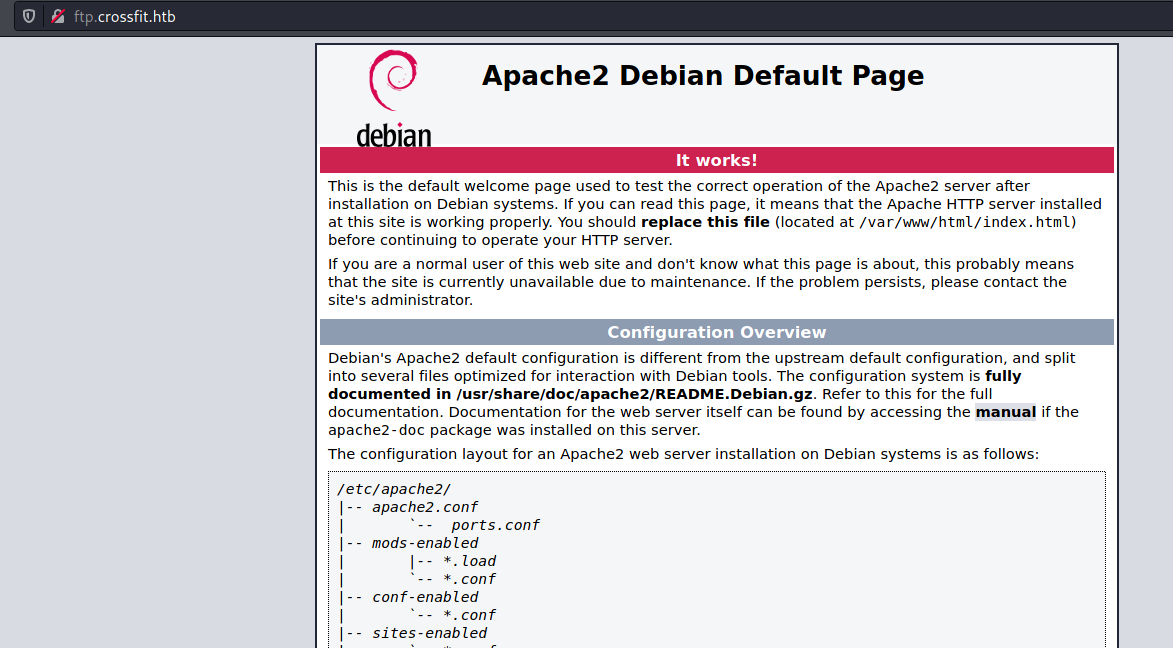Screen dimensions: 1173x648
Task: Click the *.load tree entry
Action: tap(469, 561)
